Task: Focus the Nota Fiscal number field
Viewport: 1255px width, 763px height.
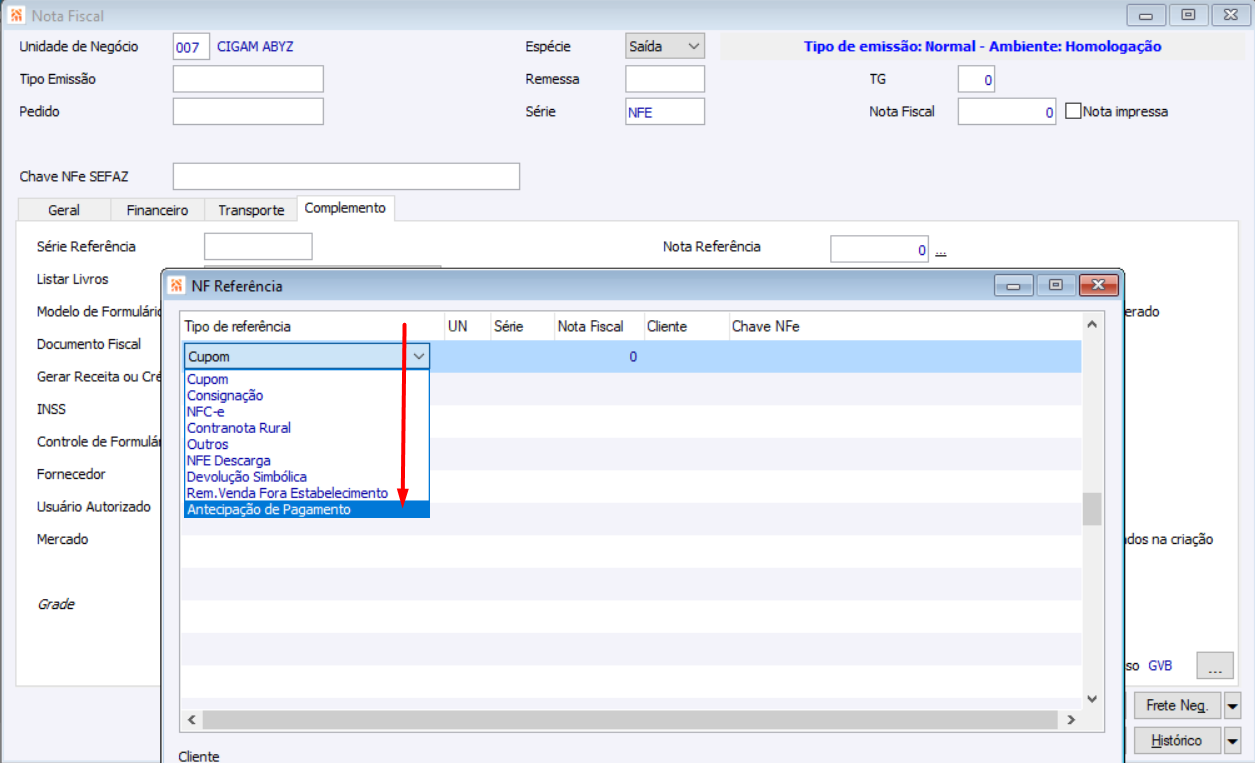Action: tap(1007, 112)
